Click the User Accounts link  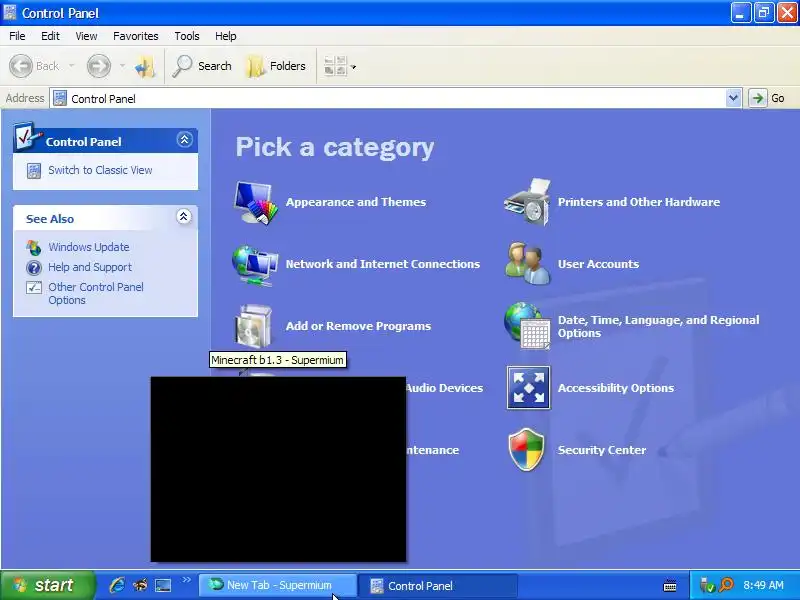[x=598, y=264]
